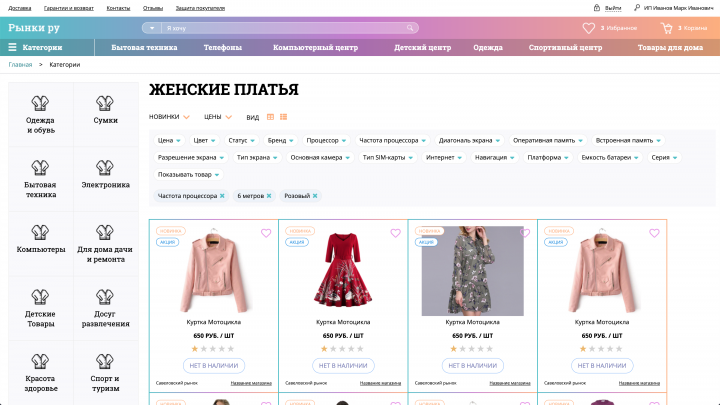Favorite the fourth product pink jacket

654,233
